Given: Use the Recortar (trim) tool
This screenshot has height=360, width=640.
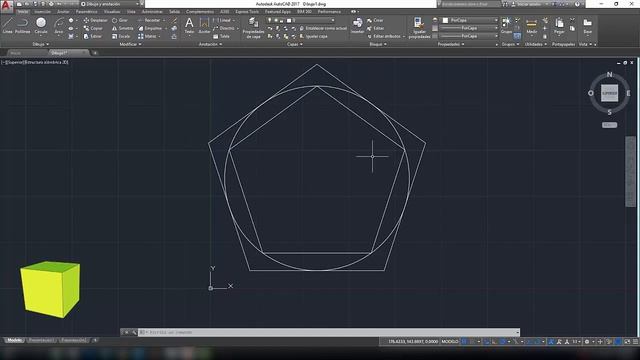Looking at the screenshot, I should pos(149,20).
